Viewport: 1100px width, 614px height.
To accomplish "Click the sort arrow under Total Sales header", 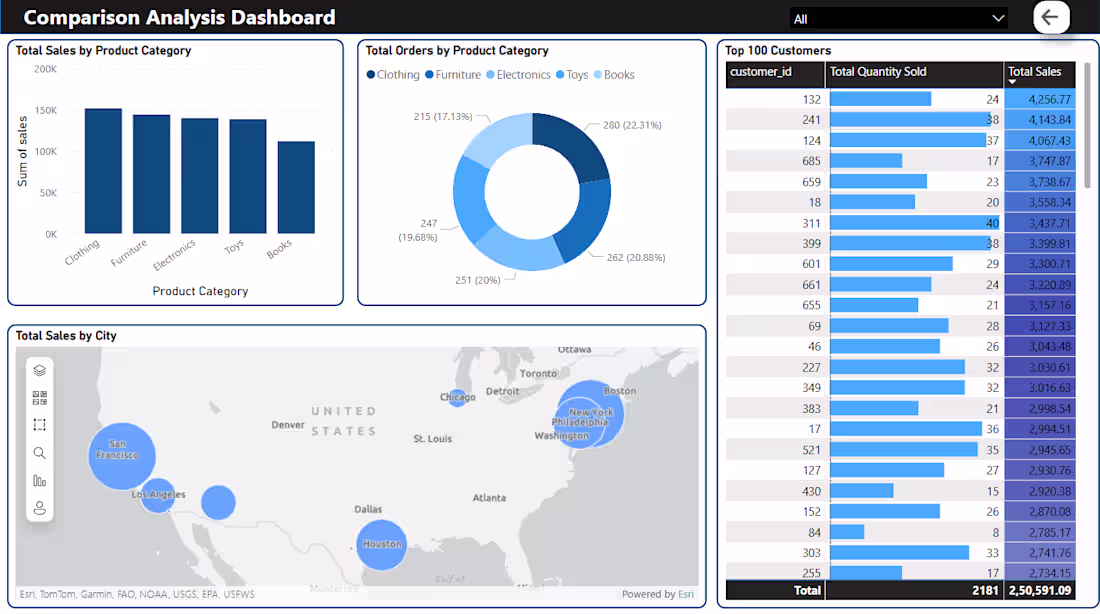I will coord(1012,81).
